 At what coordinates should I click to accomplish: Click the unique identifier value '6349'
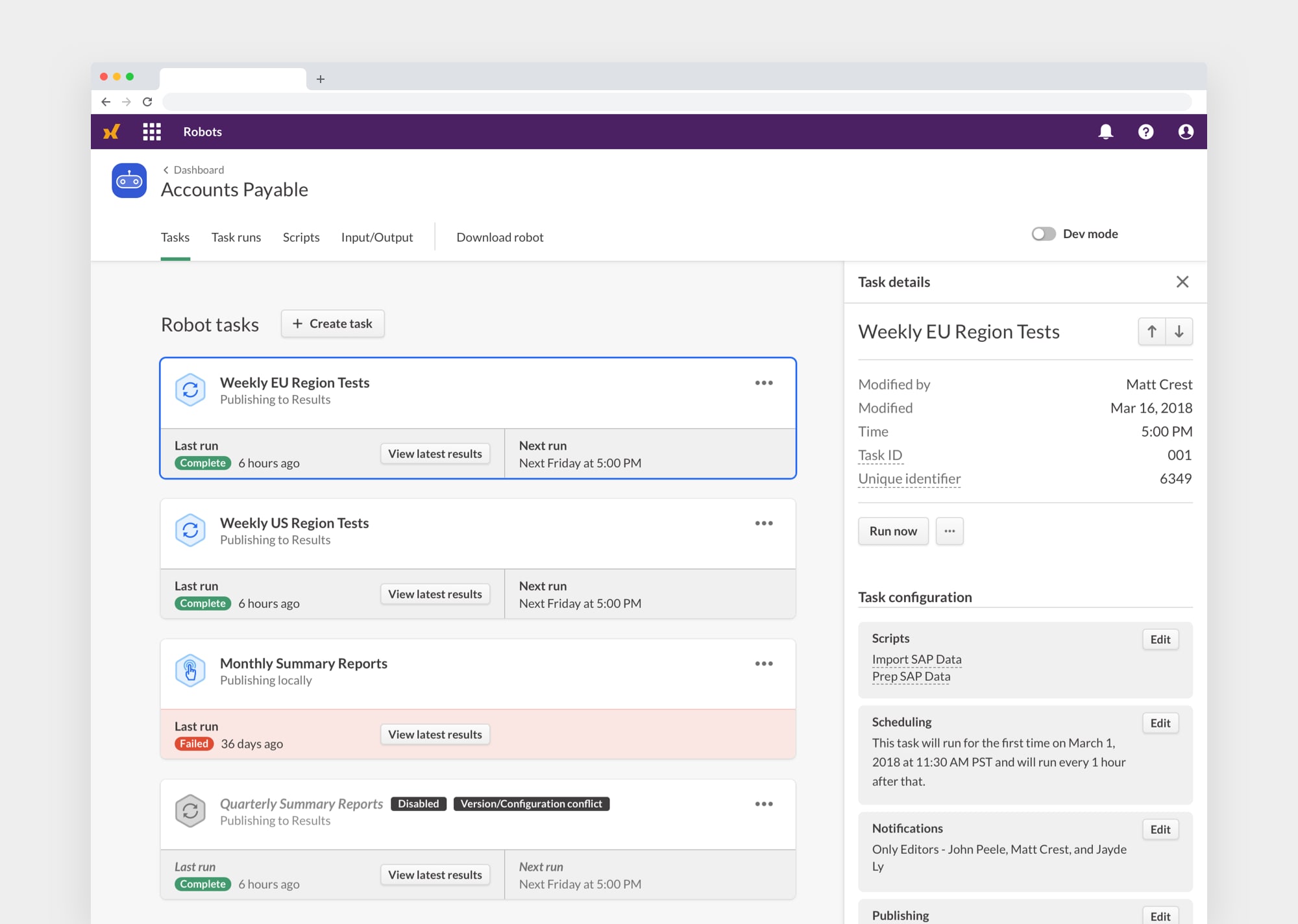1176,479
